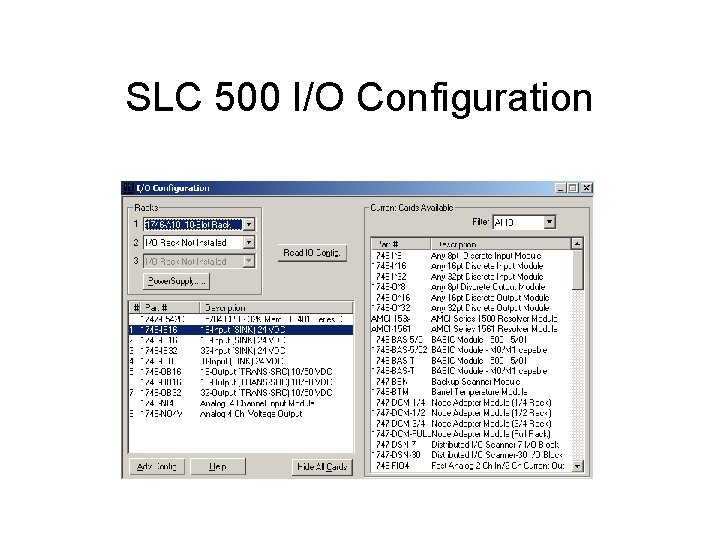The width and height of the screenshot is (720, 540).
Task: Click the Adv Config button
Action: tap(157, 467)
